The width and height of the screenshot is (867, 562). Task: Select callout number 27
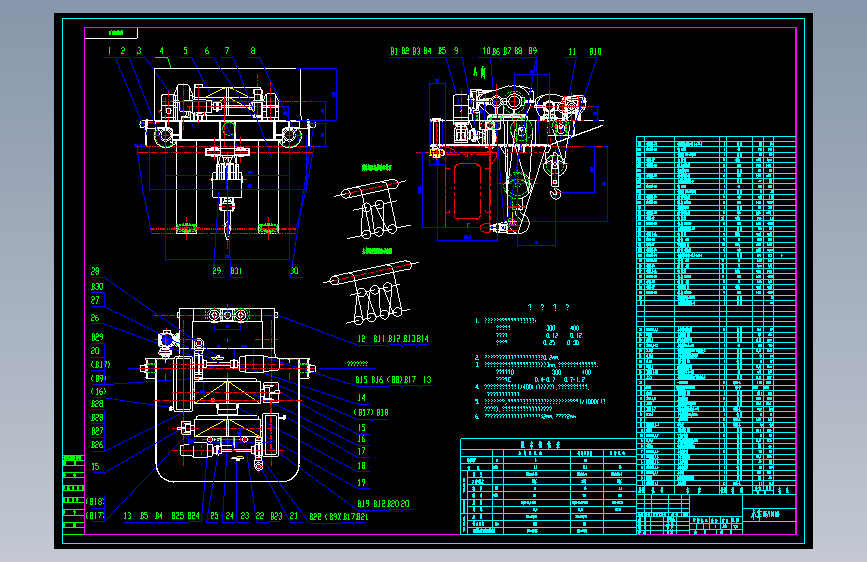click(x=95, y=300)
